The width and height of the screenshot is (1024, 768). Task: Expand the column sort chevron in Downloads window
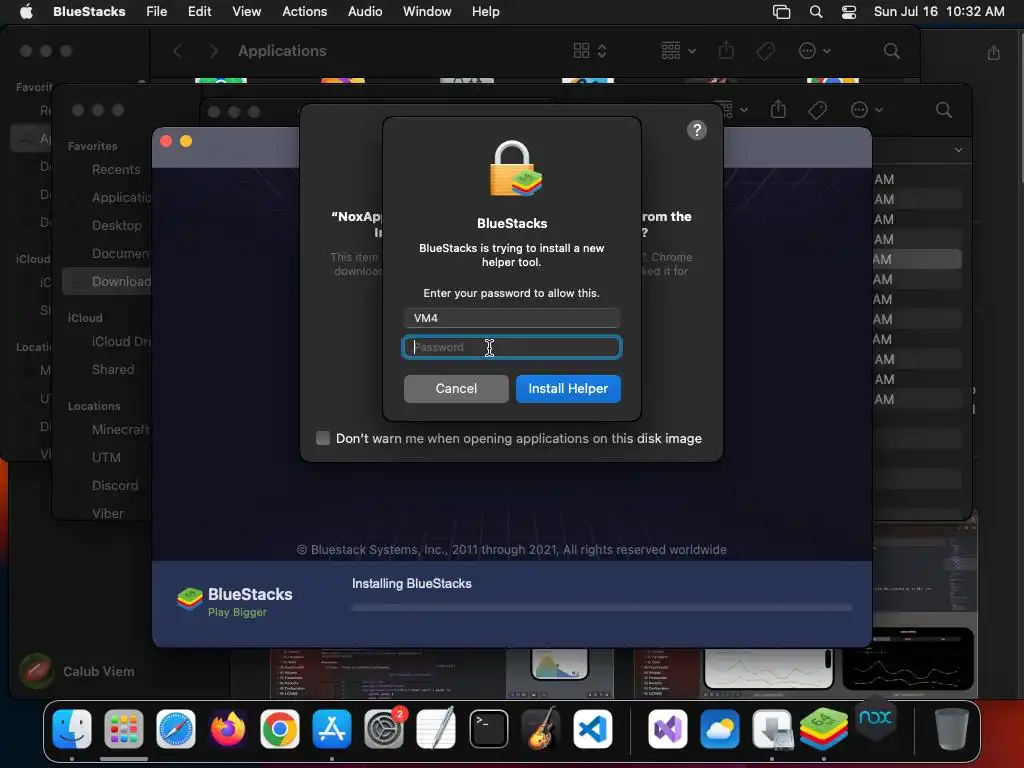(x=958, y=150)
